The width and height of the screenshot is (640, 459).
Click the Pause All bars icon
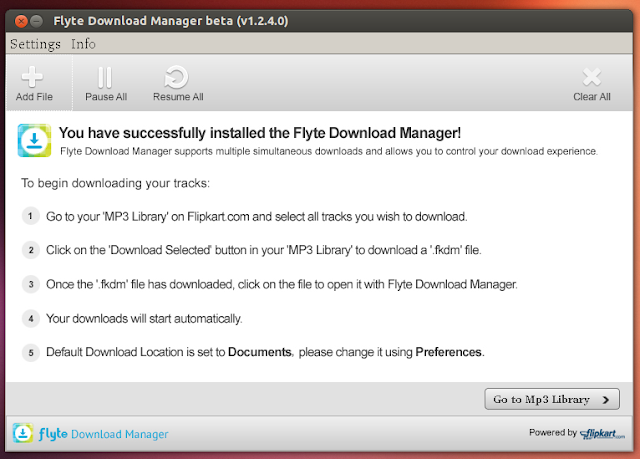coord(105,78)
